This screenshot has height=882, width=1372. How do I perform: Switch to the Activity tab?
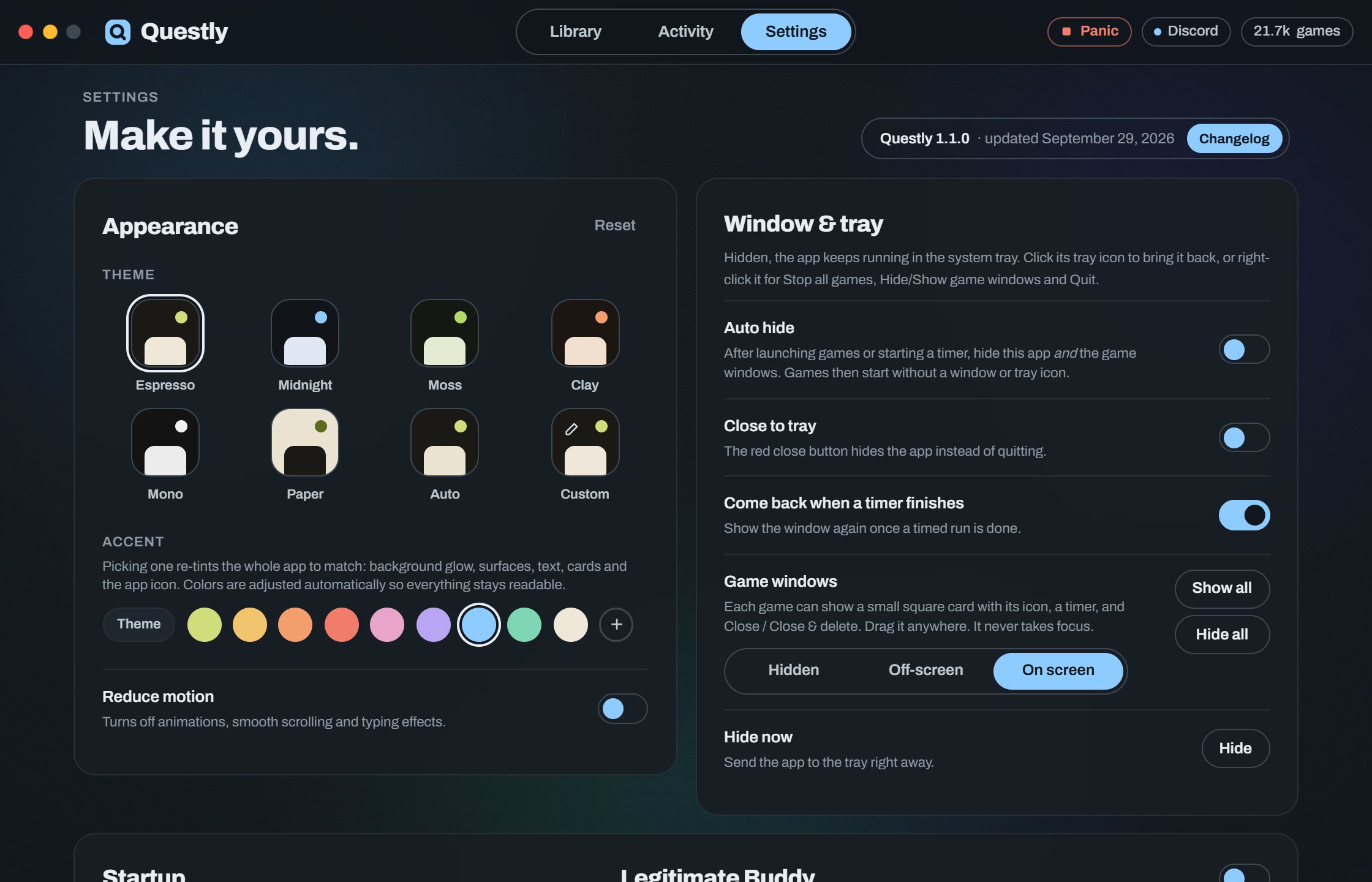pyautogui.click(x=685, y=32)
